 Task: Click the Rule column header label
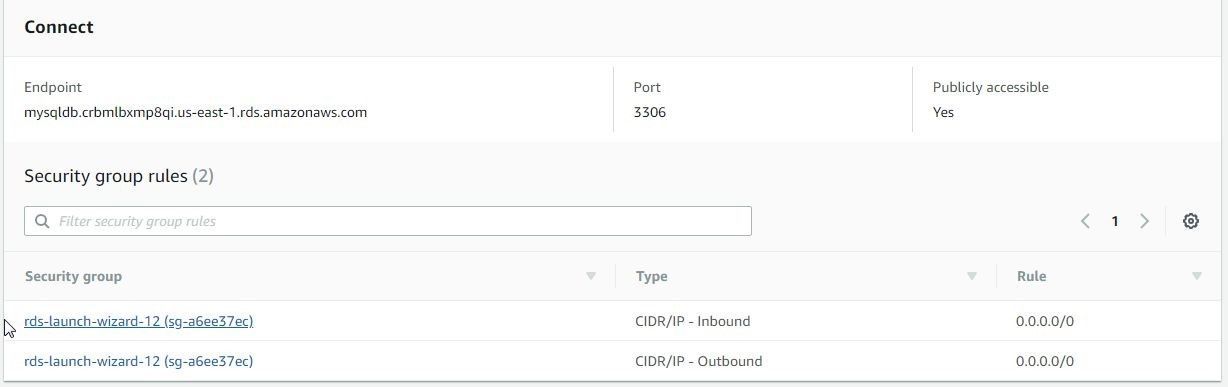tap(1031, 276)
